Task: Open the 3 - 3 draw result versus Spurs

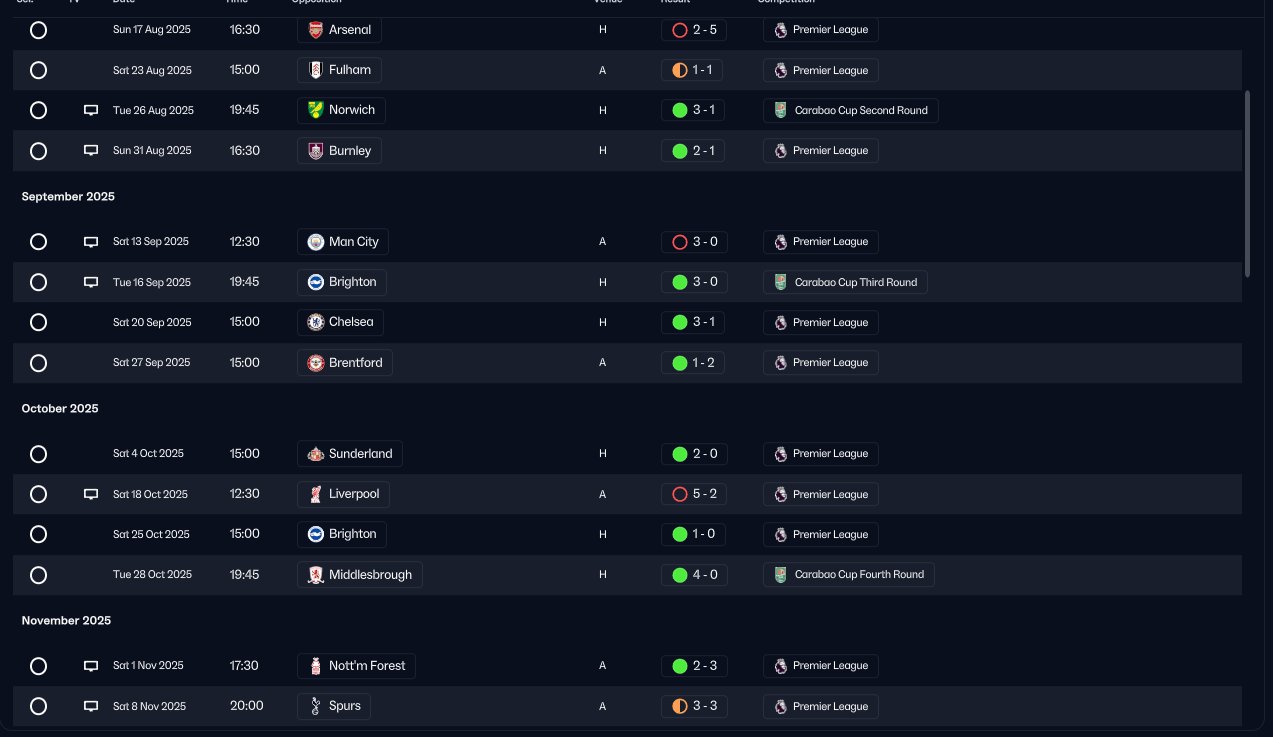Action: click(693, 706)
